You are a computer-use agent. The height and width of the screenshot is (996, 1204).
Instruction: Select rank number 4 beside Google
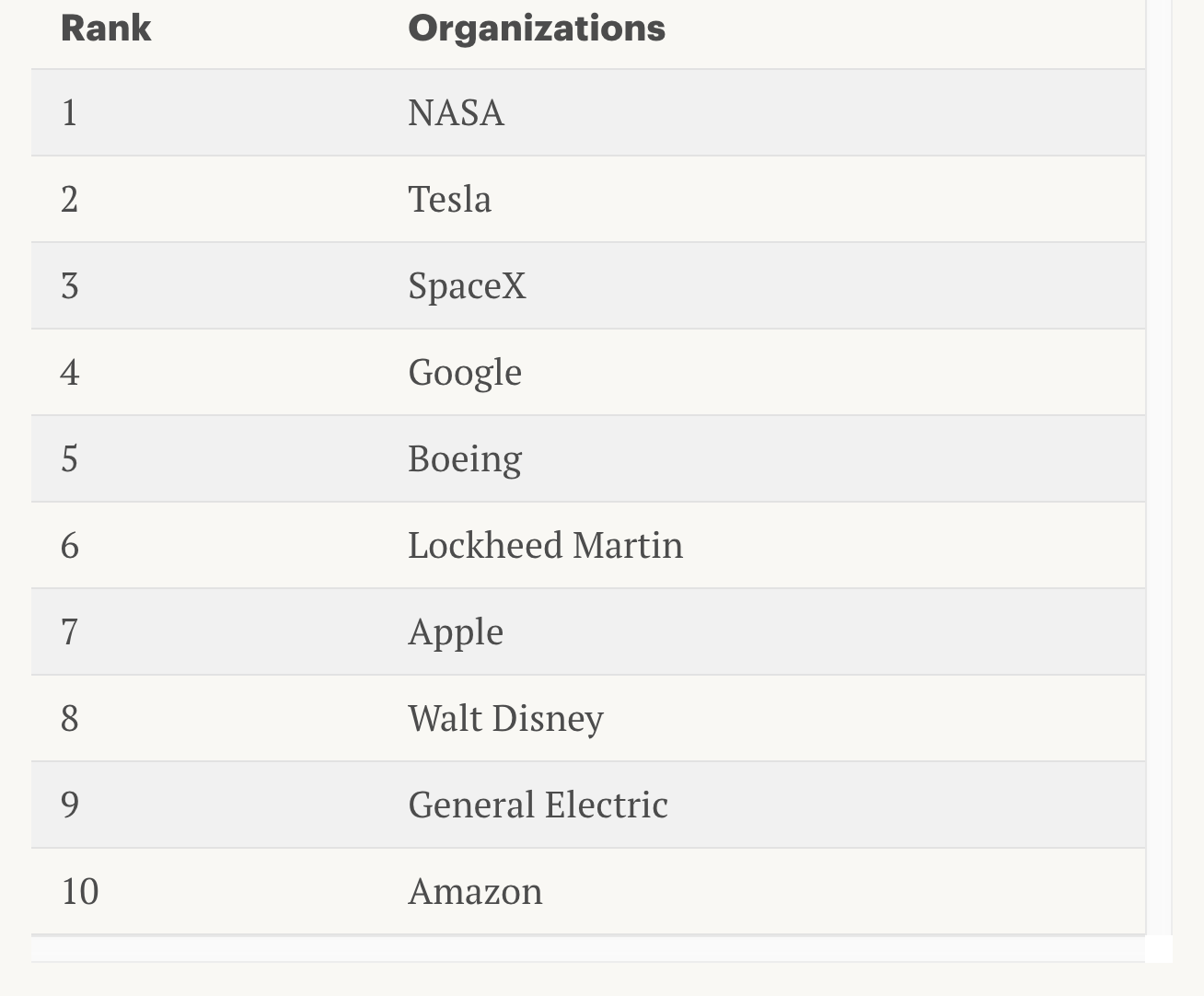(x=69, y=373)
